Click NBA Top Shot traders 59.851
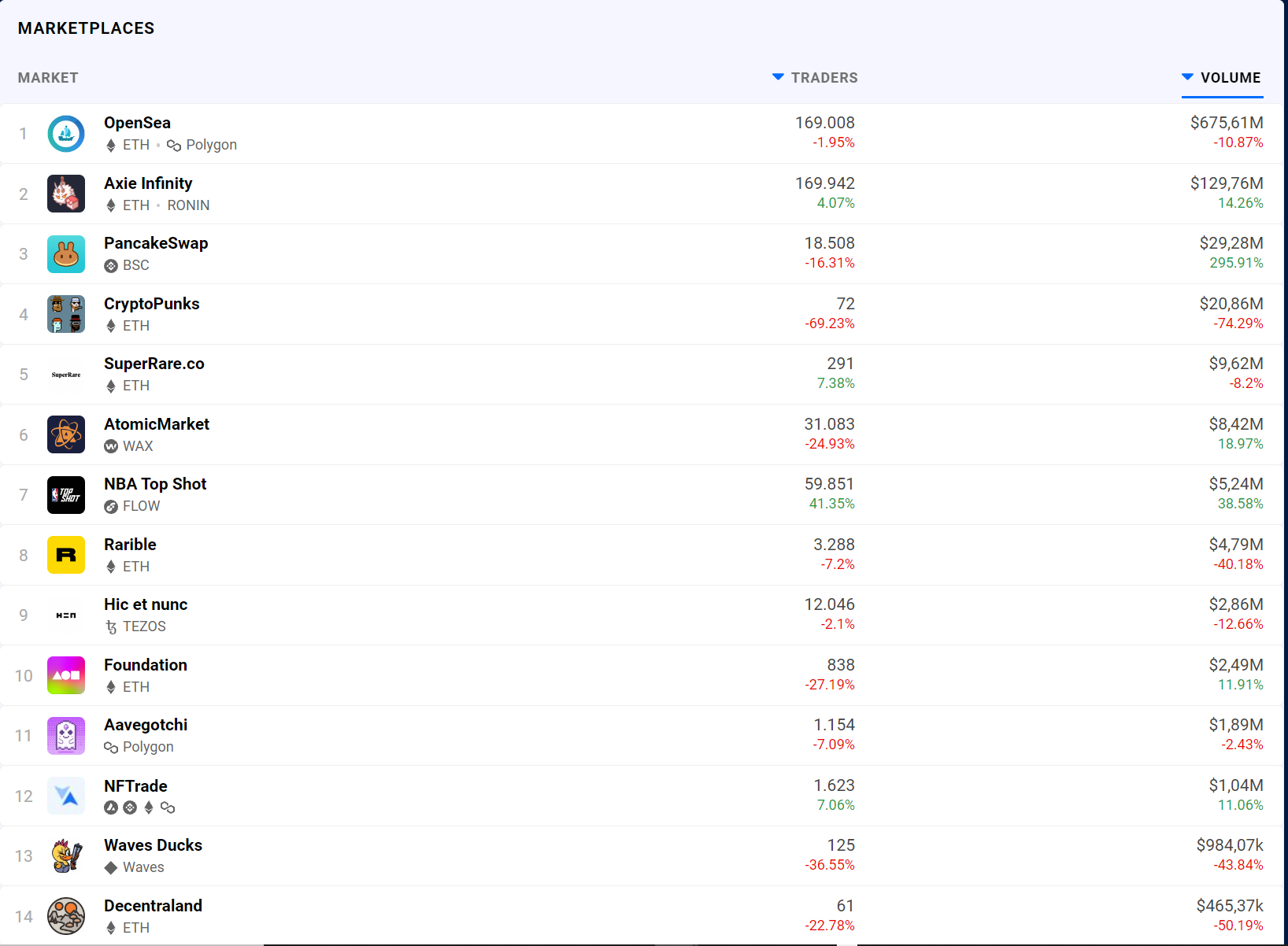 829,484
